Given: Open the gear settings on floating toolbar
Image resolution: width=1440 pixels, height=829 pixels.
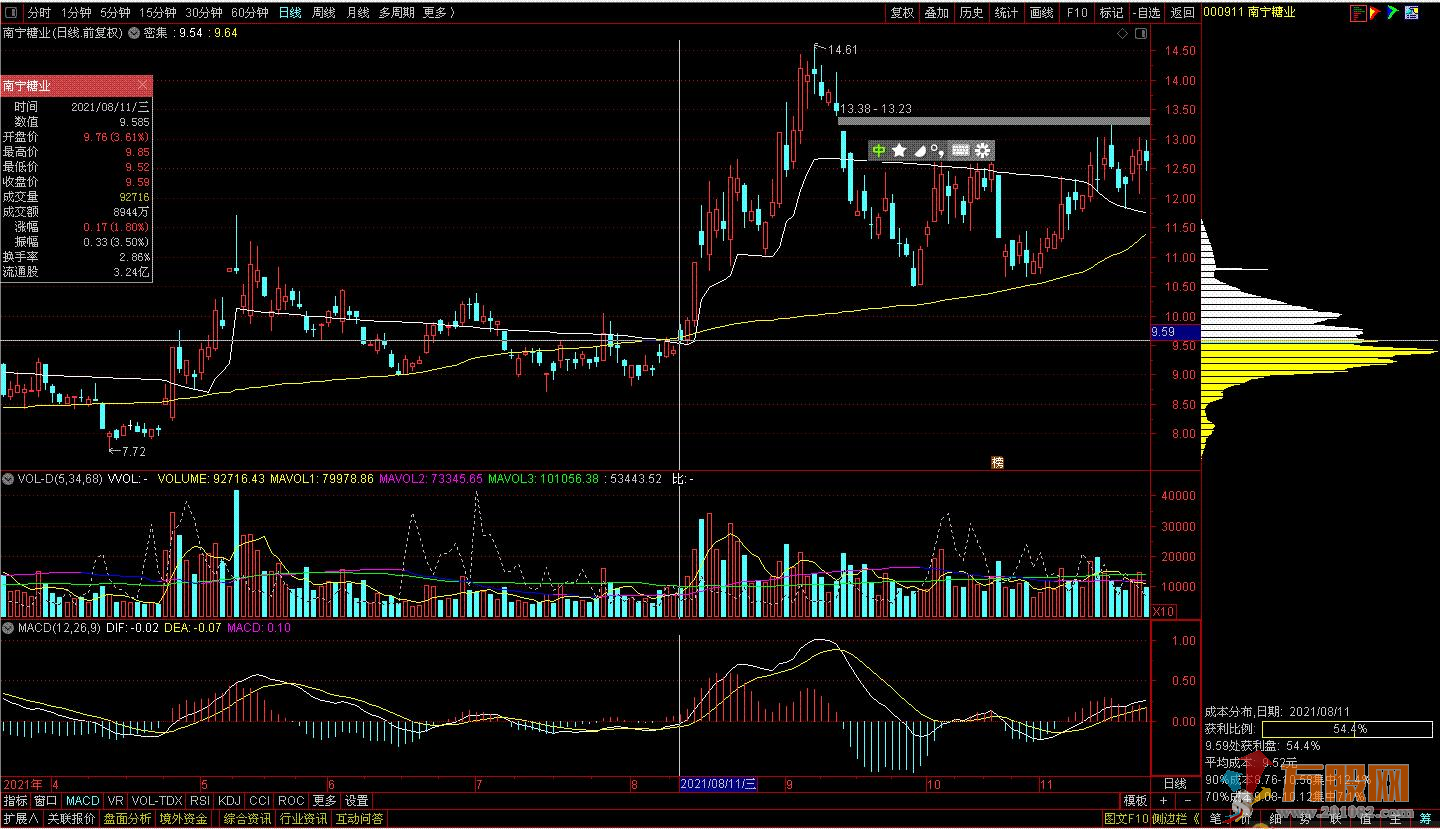Looking at the screenshot, I should point(982,150).
